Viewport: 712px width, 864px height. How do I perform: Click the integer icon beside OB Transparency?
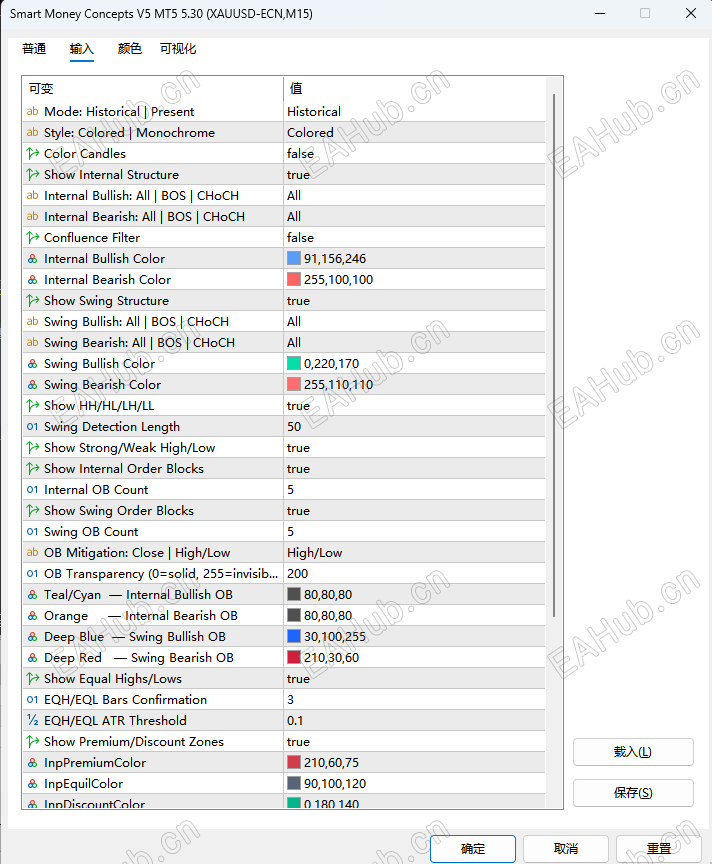(x=33, y=574)
